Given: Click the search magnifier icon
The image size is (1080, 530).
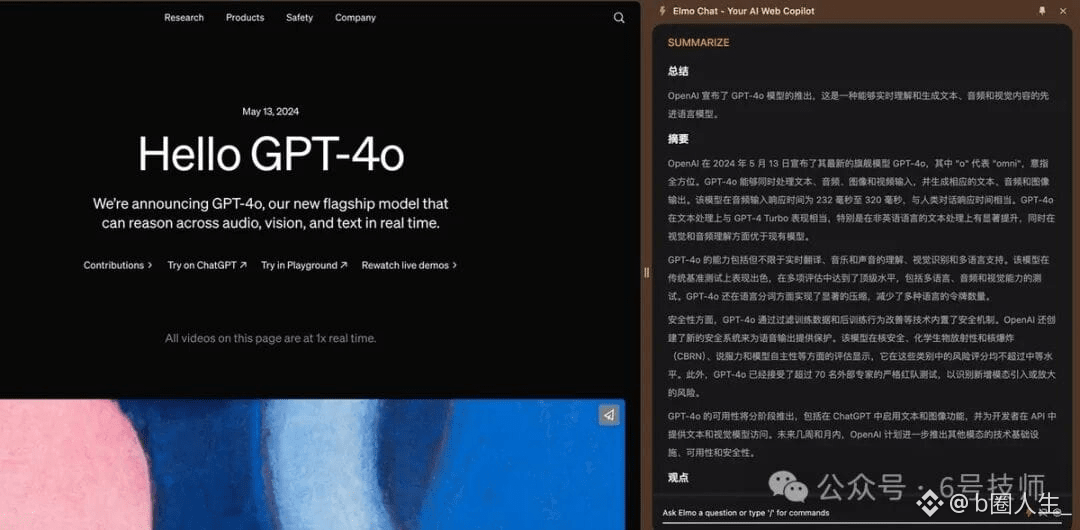Looking at the screenshot, I should tap(619, 18).
